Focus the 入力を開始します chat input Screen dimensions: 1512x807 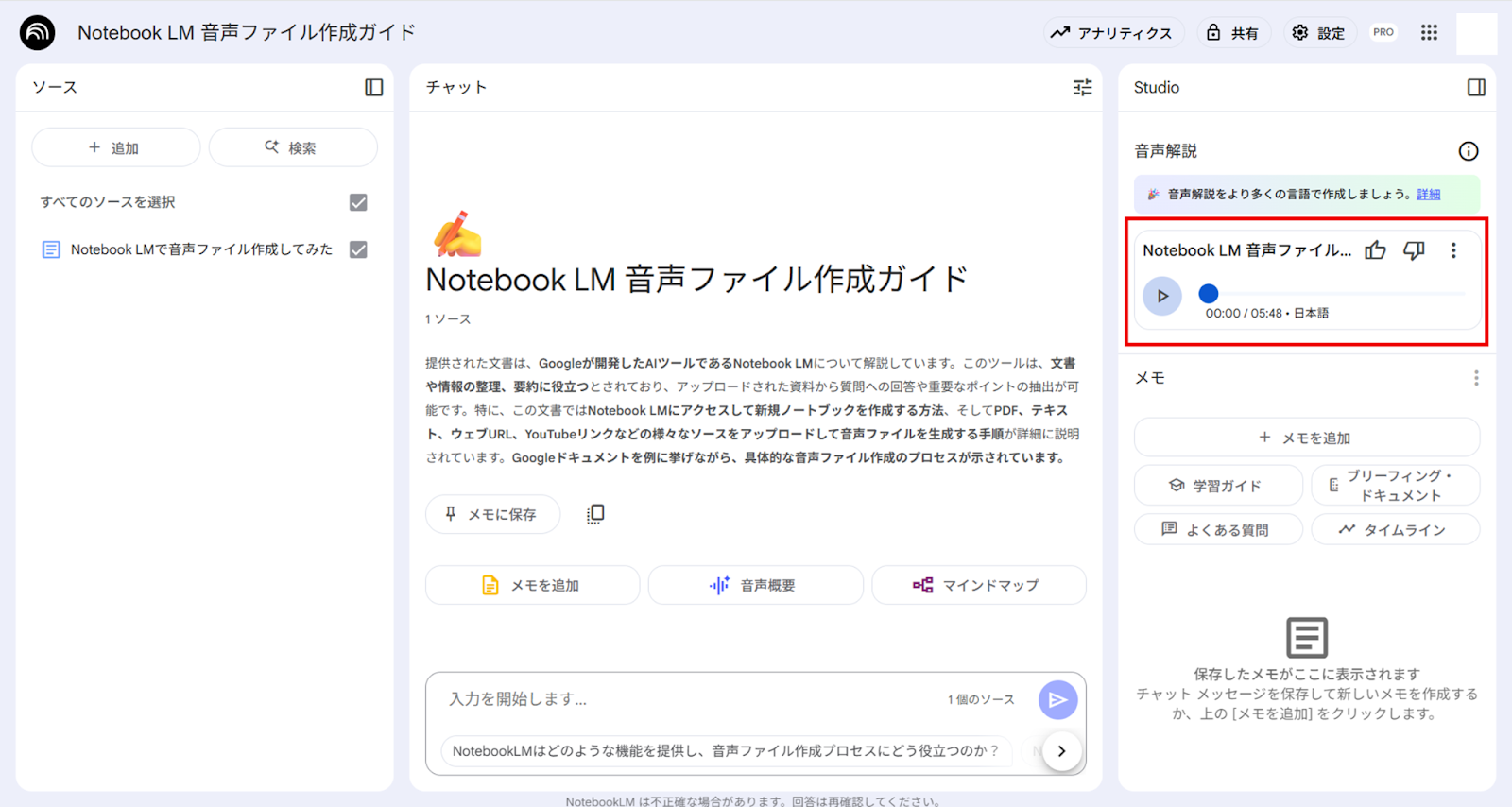pos(690,699)
